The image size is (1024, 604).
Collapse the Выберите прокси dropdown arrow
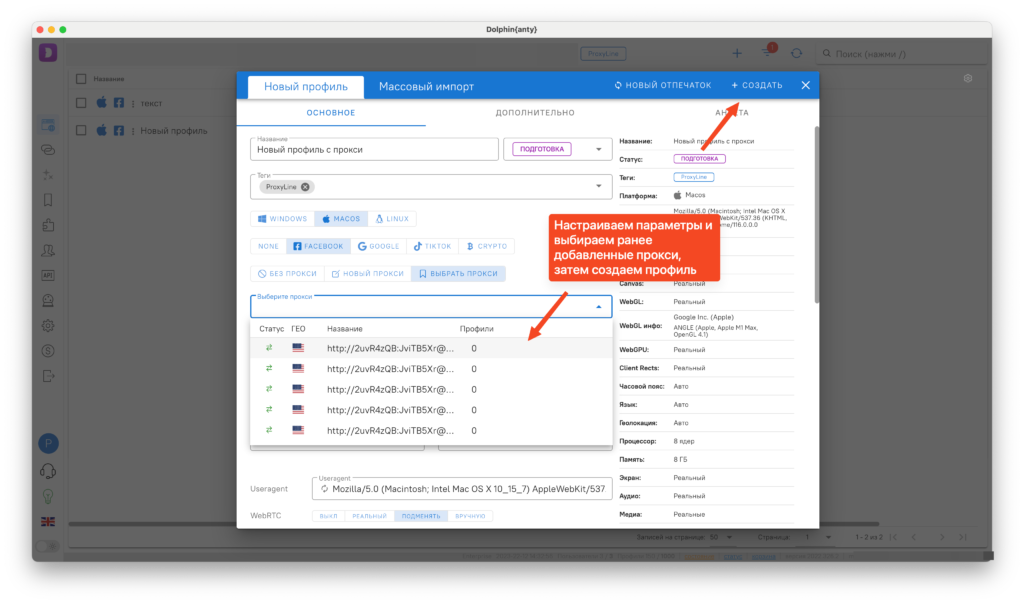click(598, 307)
